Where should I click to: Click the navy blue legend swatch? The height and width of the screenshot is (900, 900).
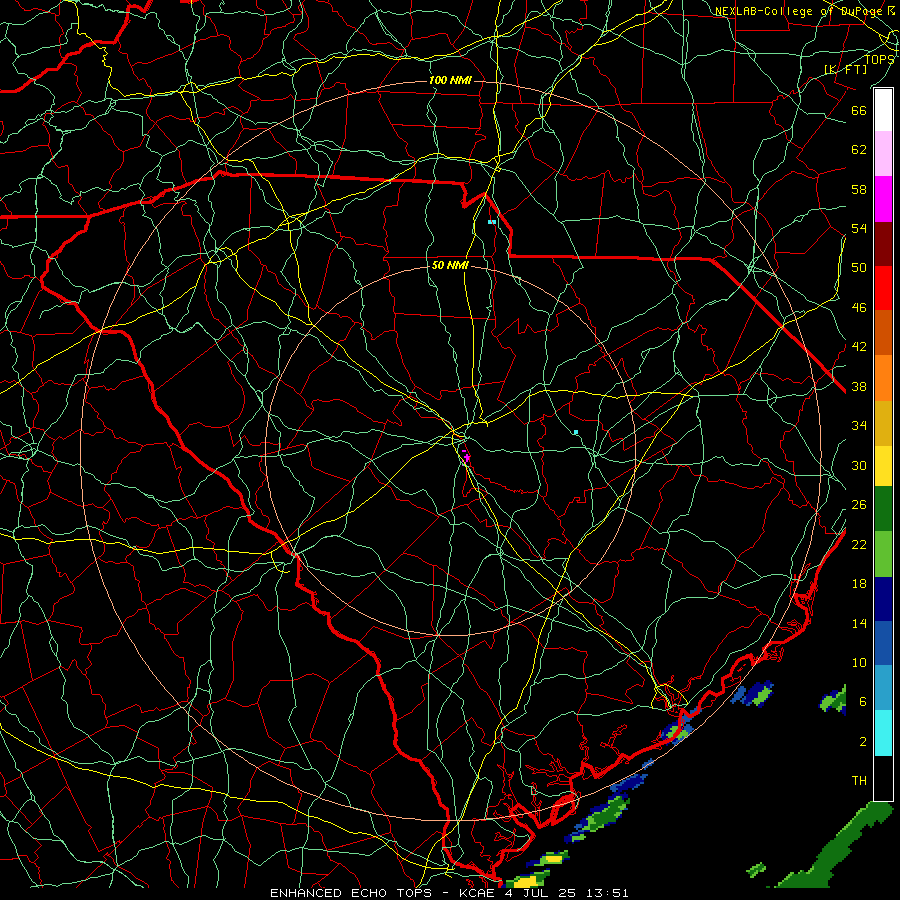[883, 599]
